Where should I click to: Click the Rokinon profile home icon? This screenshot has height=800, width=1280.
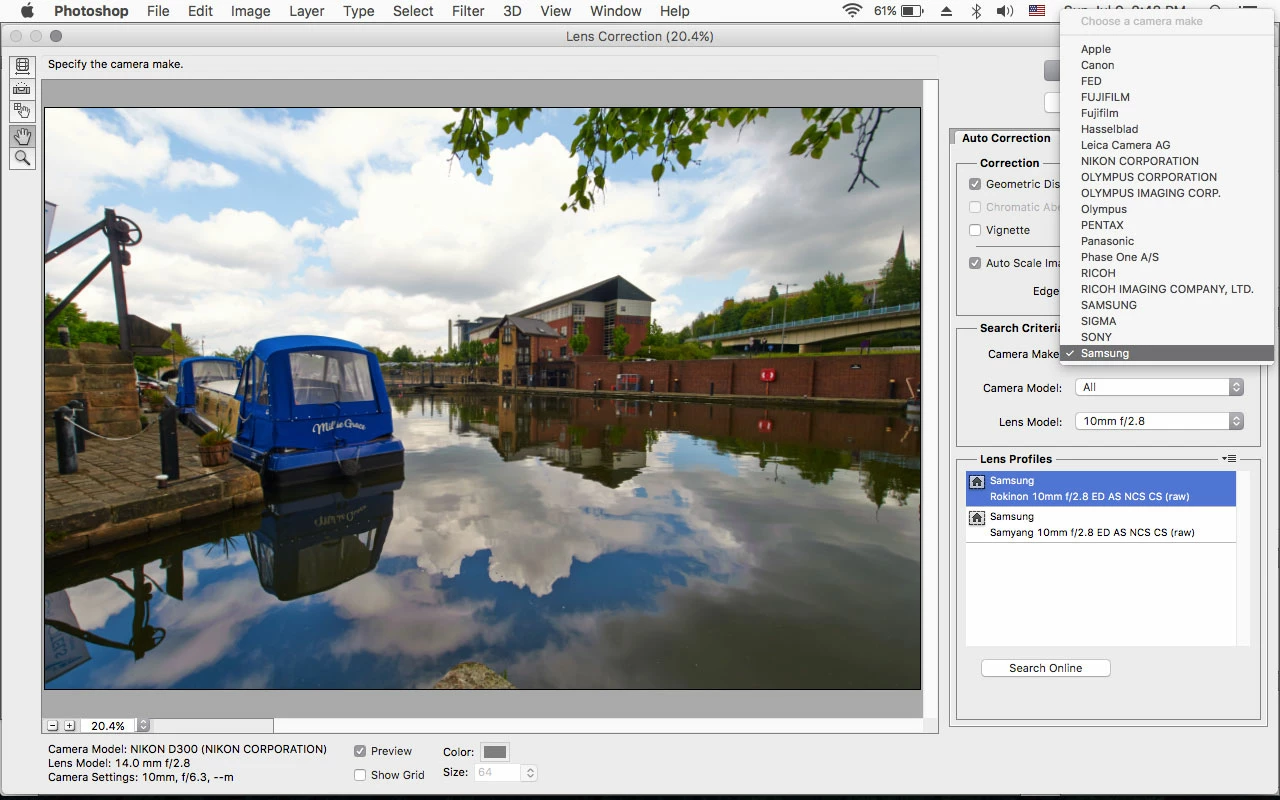click(x=977, y=482)
